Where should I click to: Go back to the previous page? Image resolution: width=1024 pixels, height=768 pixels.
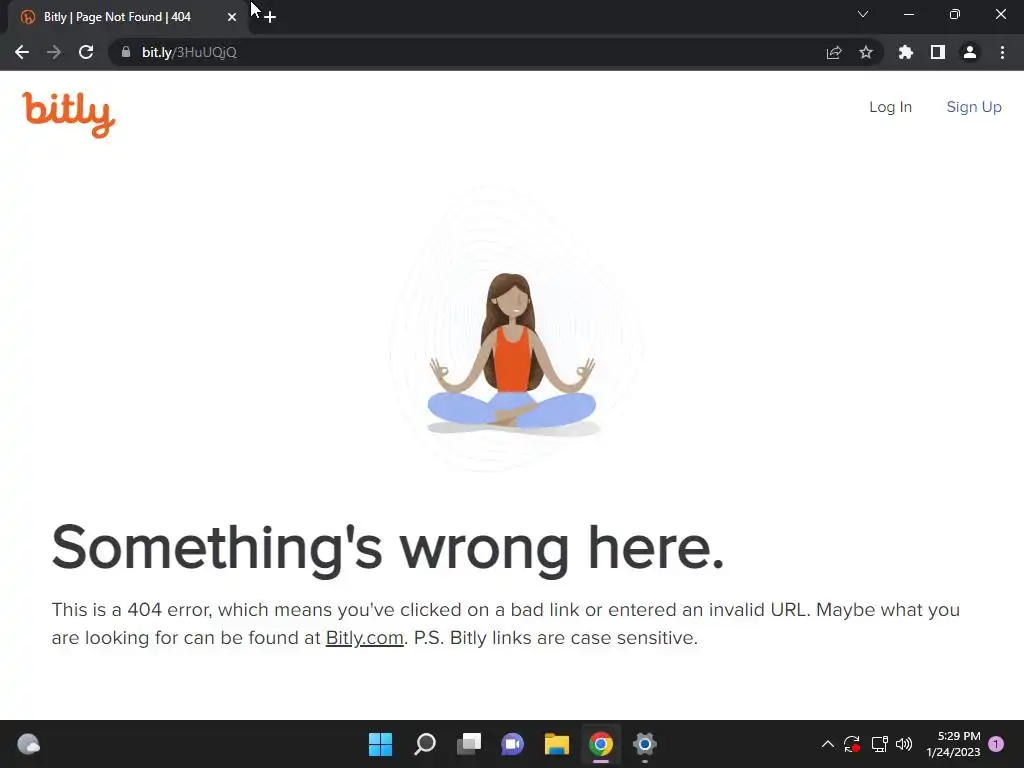[22, 52]
